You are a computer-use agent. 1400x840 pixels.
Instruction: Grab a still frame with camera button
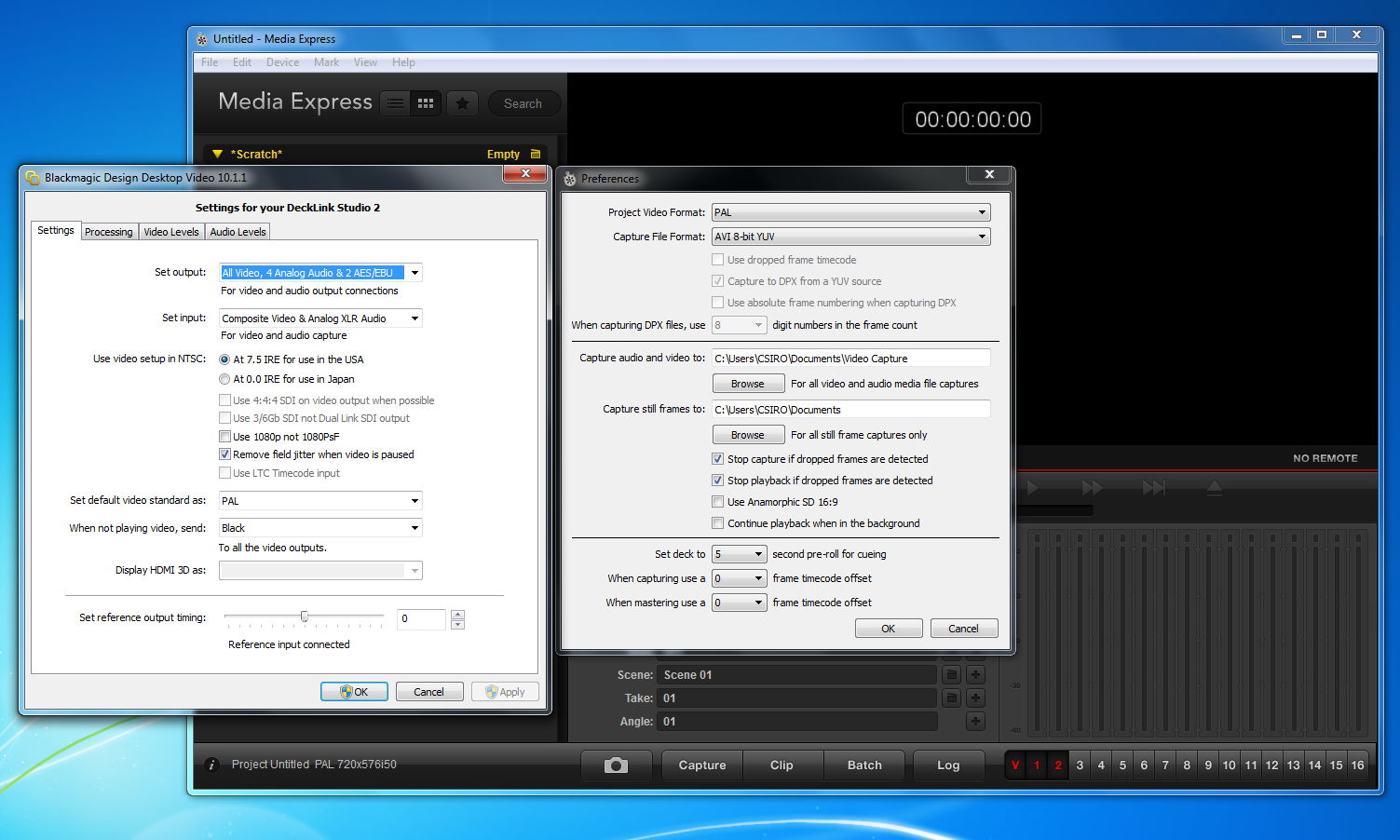[616, 765]
